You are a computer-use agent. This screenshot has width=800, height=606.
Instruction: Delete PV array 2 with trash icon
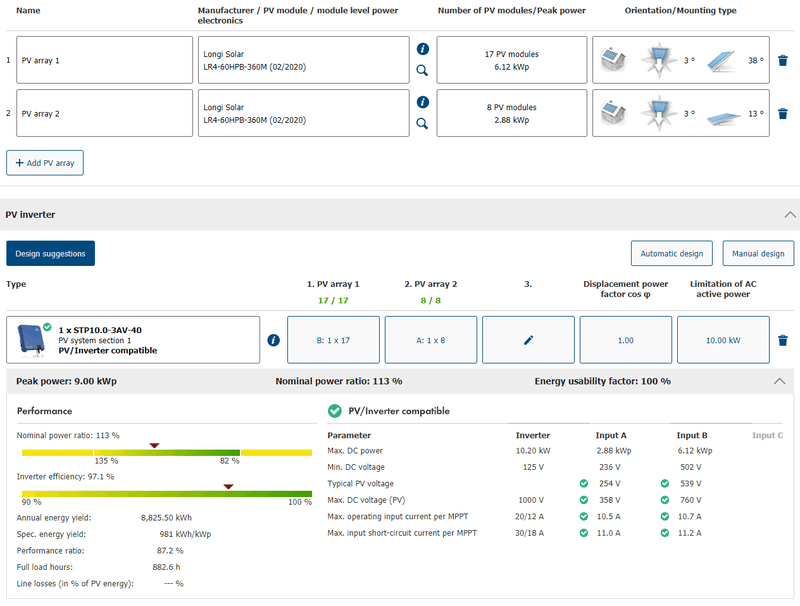click(x=783, y=113)
